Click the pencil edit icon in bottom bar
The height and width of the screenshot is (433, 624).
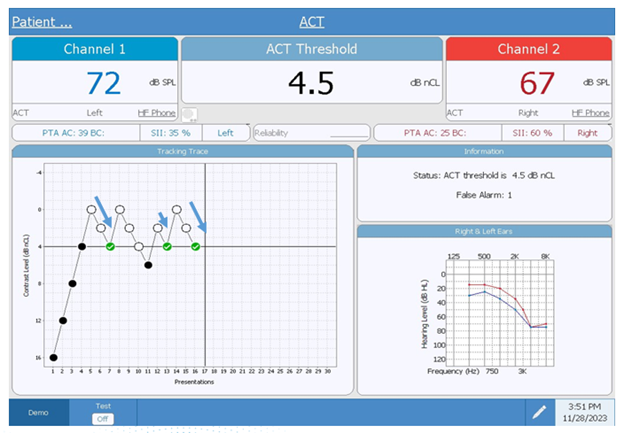[540, 412]
